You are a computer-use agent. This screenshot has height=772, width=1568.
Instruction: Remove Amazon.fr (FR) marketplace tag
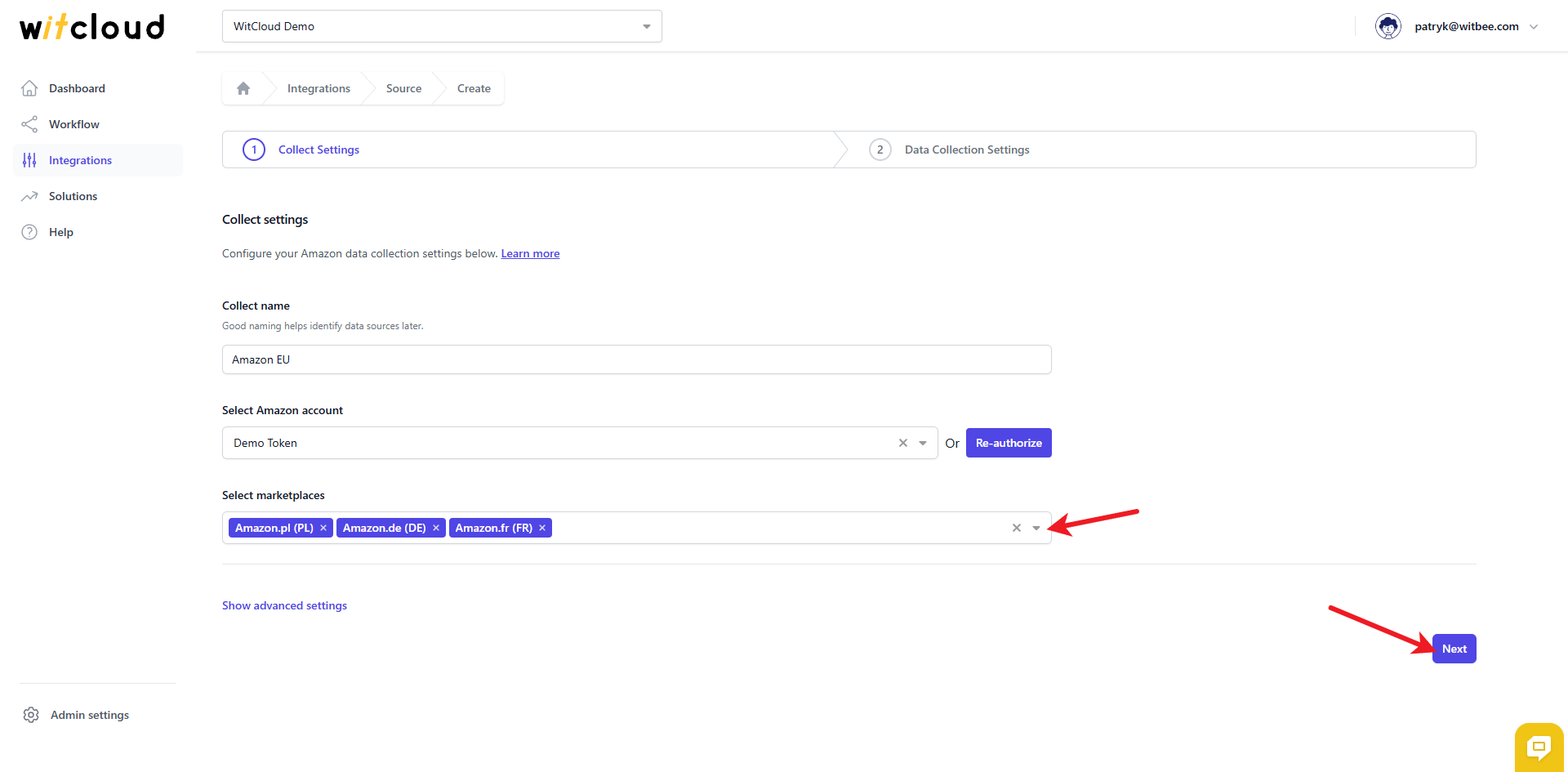pos(542,528)
